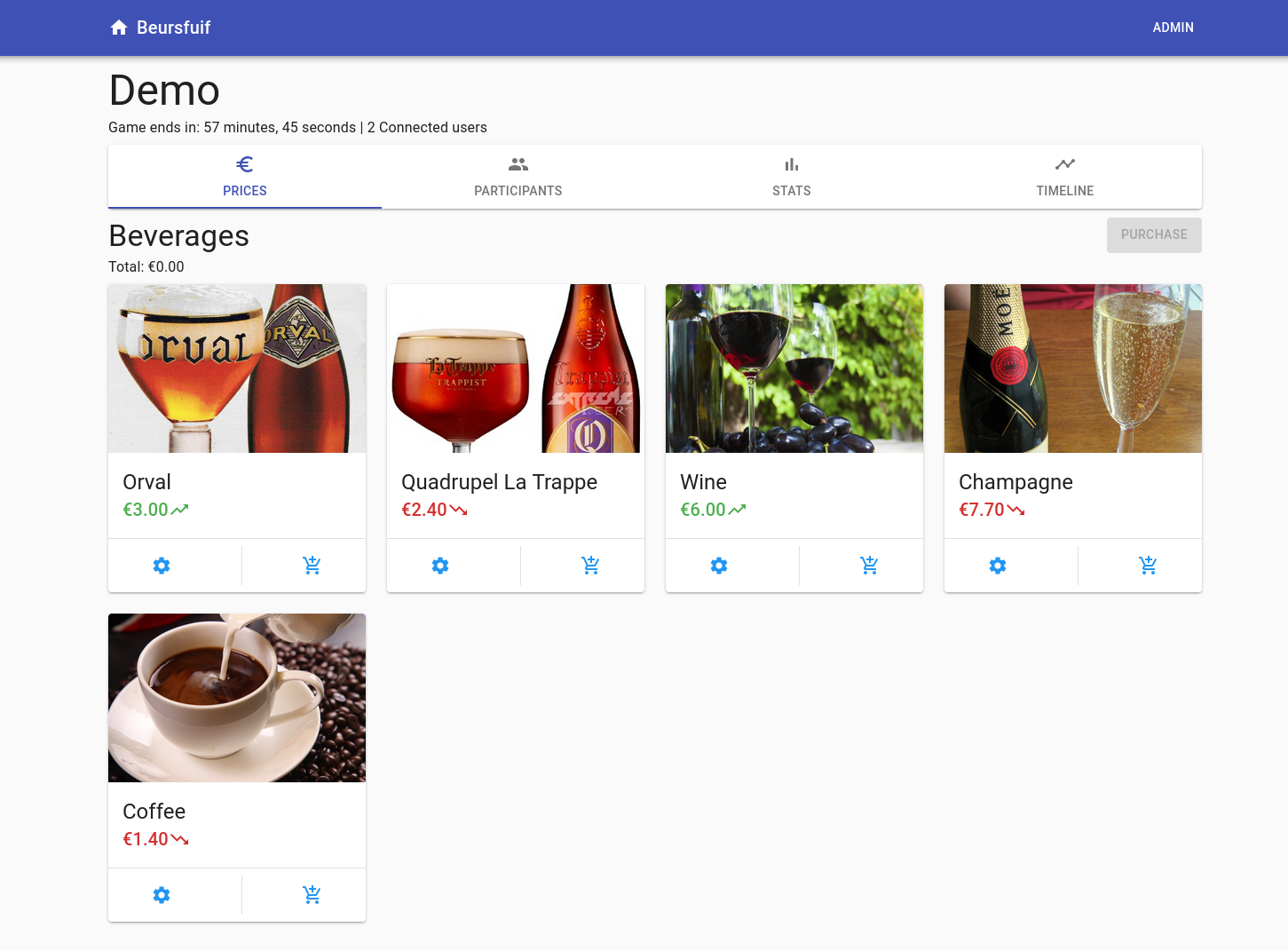Image resolution: width=1288 pixels, height=951 pixels.
Task: Open settings gear for Orval
Action: point(162,566)
